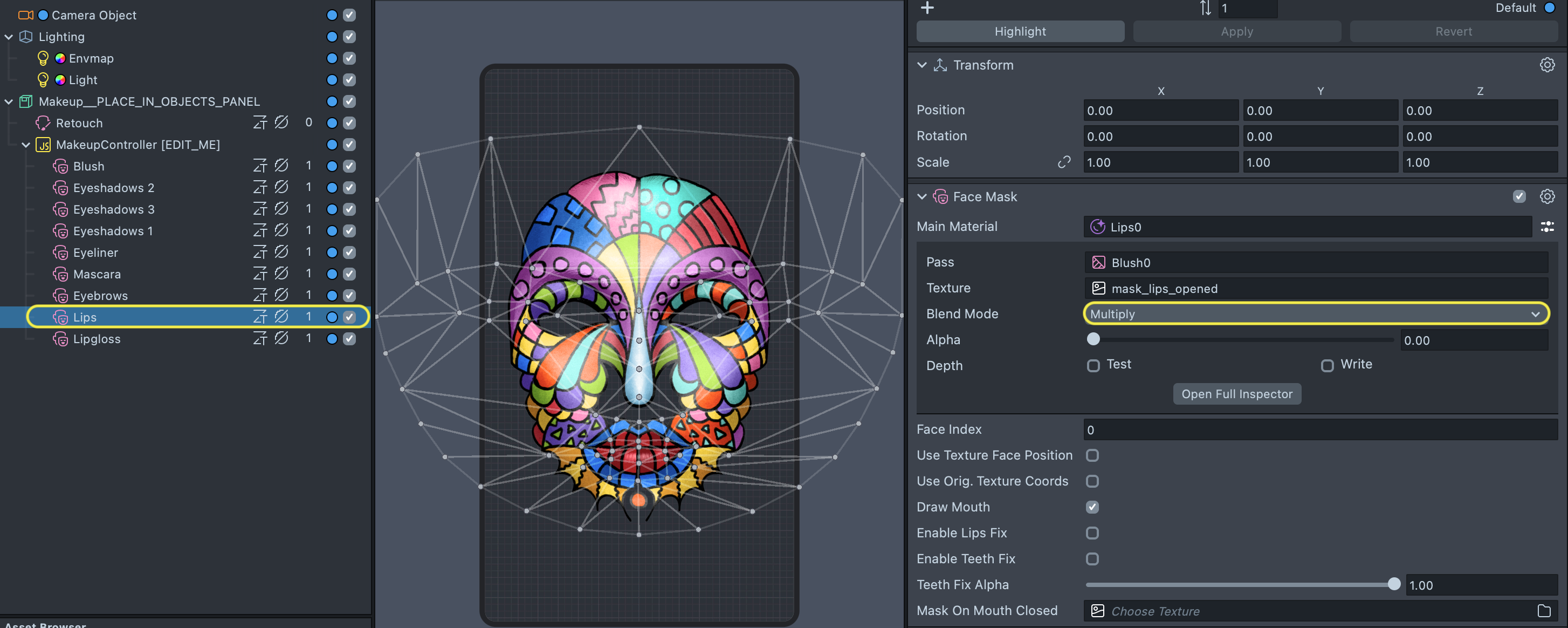The height and width of the screenshot is (628, 1568).
Task: Click the Camera Object camera icon
Action: [x=25, y=15]
